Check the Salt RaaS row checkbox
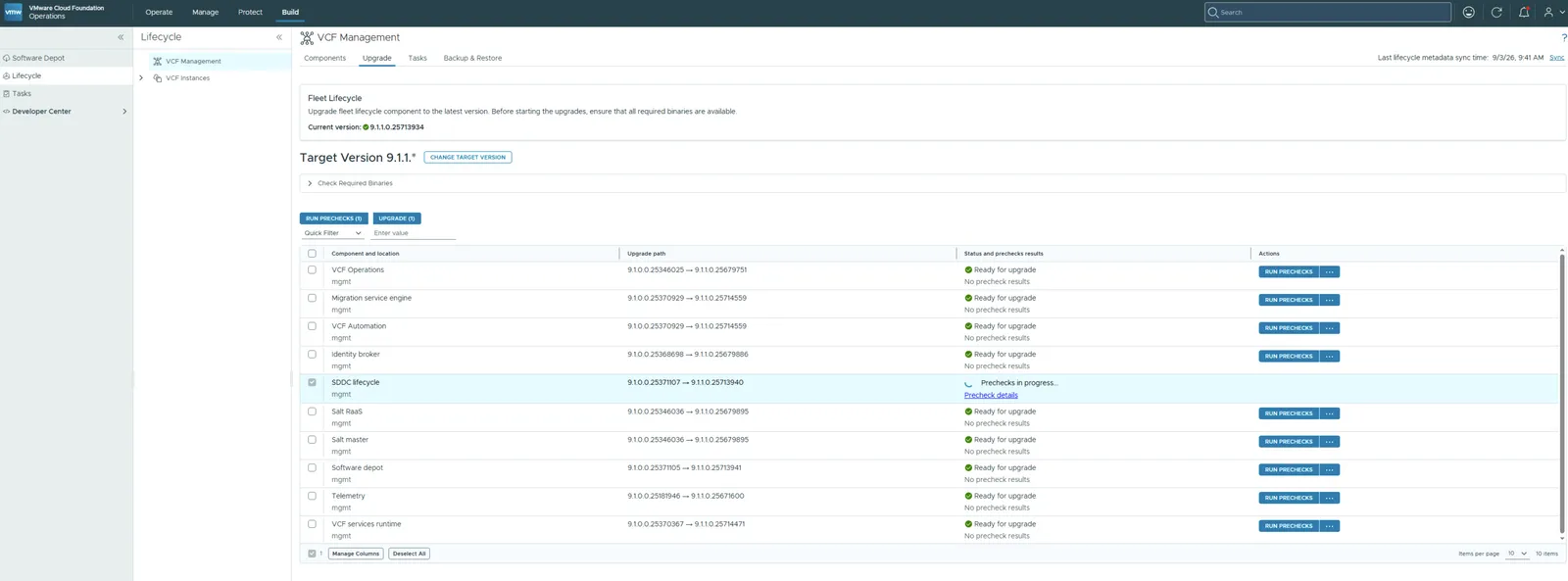Image resolution: width=1568 pixels, height=581 pixels. click(312, 412)
